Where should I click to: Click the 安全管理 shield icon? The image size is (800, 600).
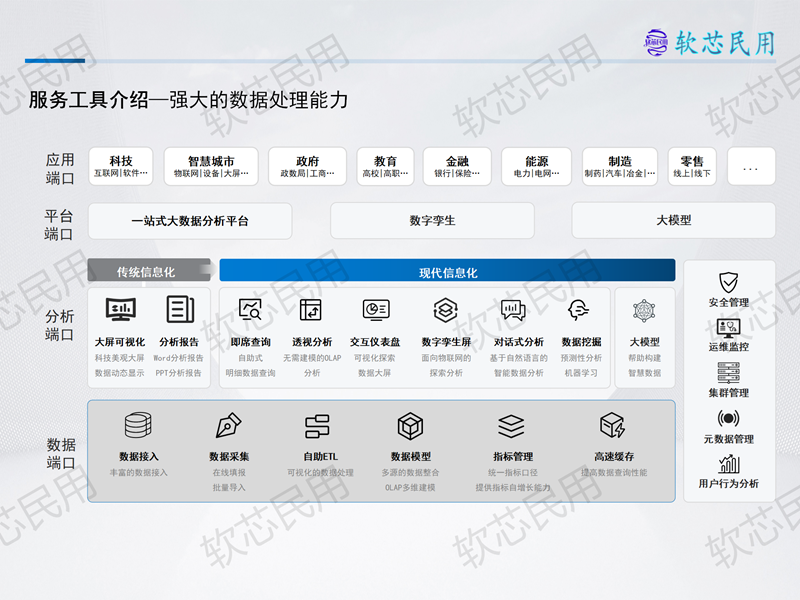coord(729,282)
